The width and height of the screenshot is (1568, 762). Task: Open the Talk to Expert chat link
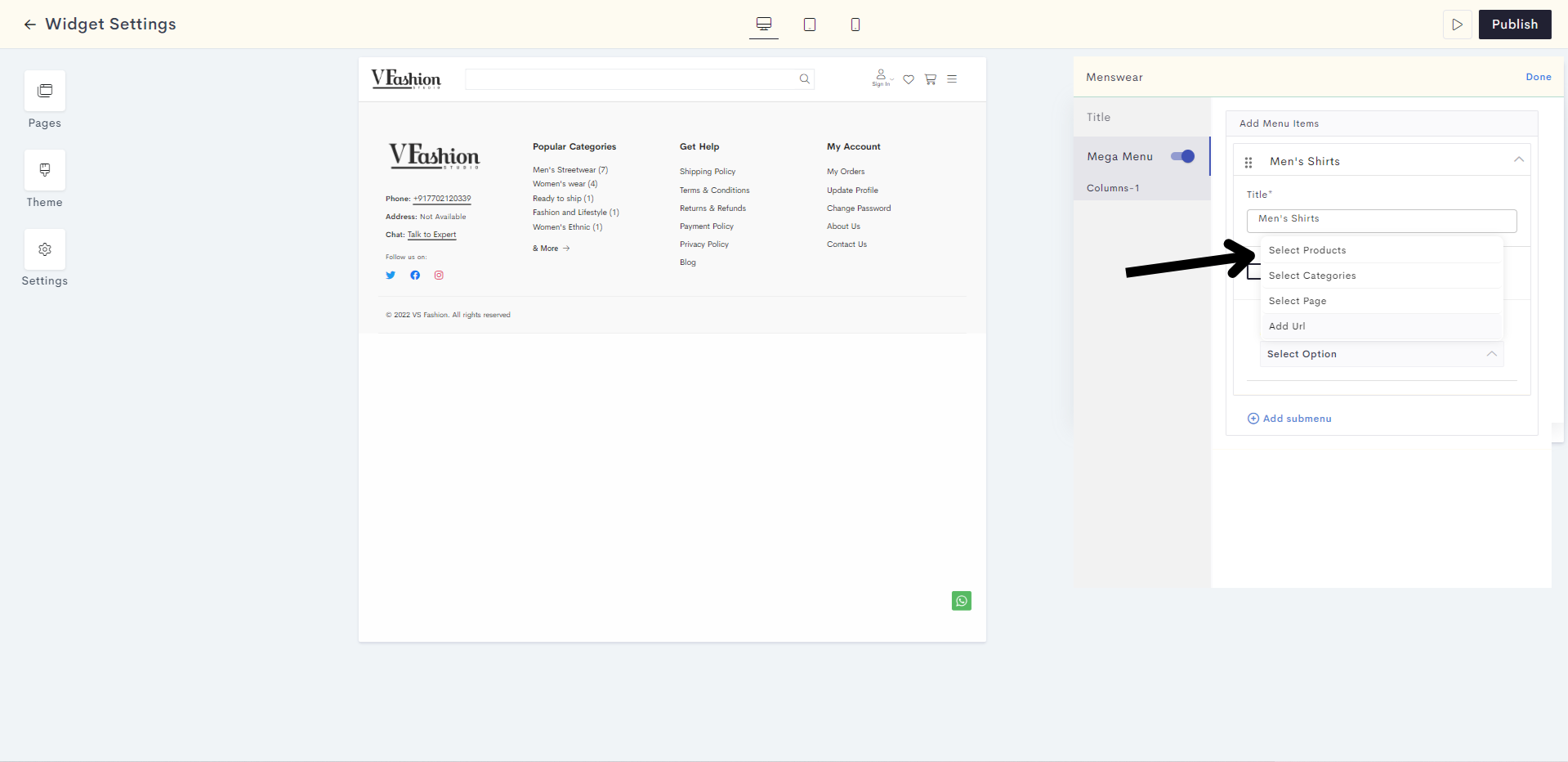click(x=432, y=235)
